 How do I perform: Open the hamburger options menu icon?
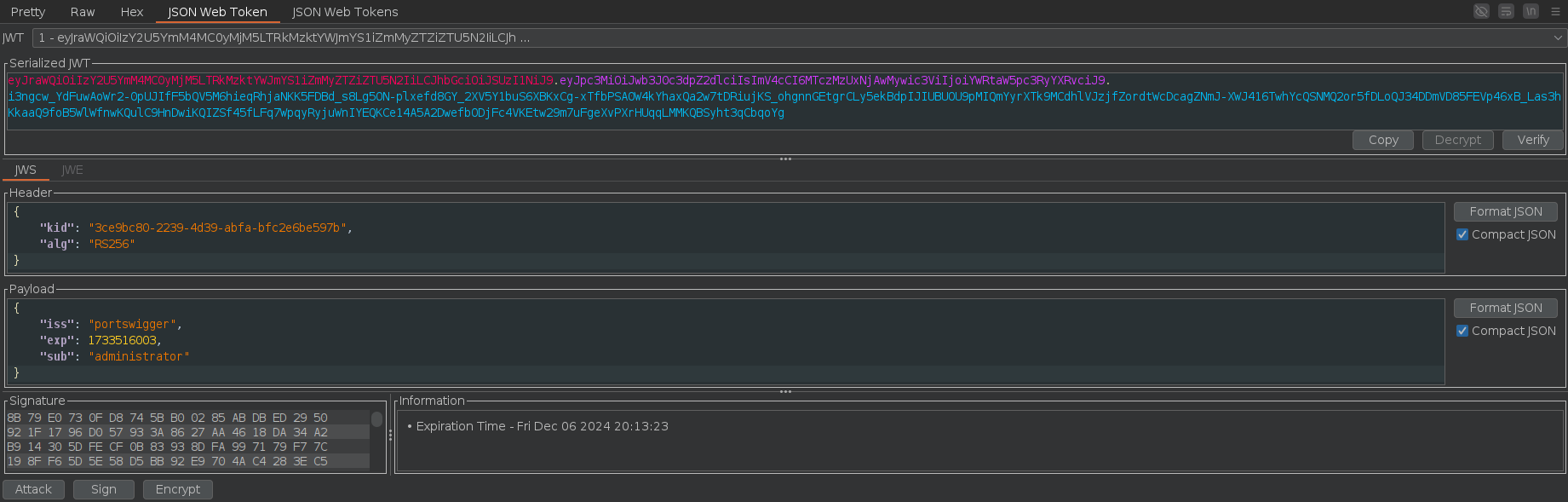[1555, 11]
